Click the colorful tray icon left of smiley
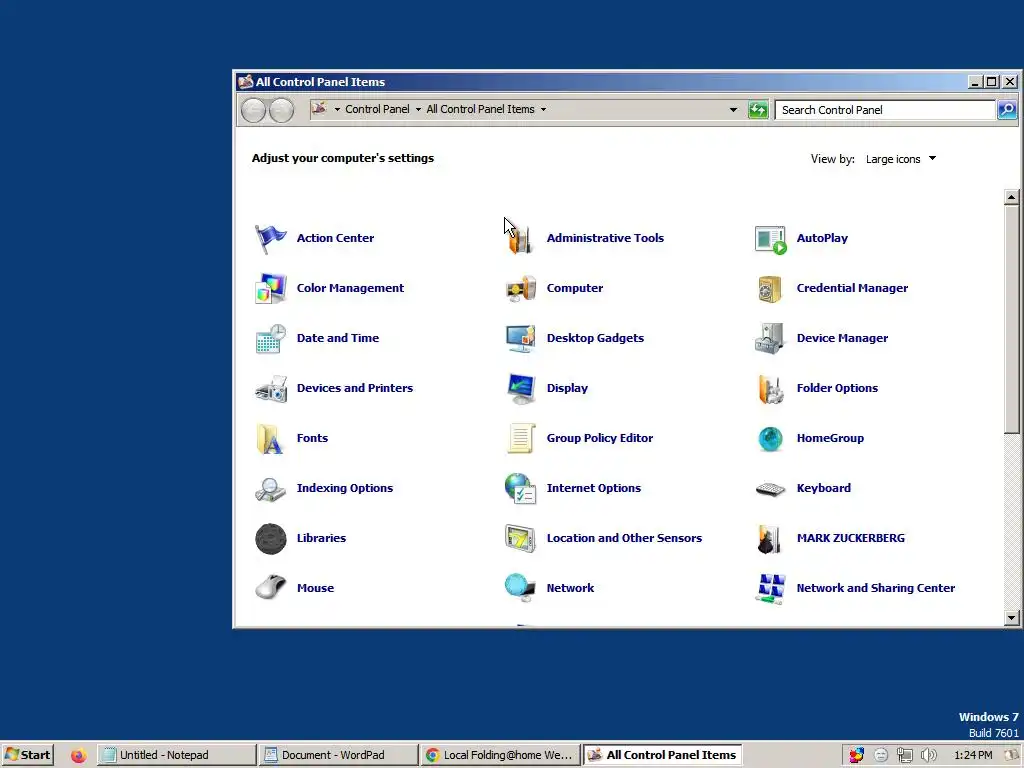The width and height of the screenshot is (1024, 768). pos(856,756)
